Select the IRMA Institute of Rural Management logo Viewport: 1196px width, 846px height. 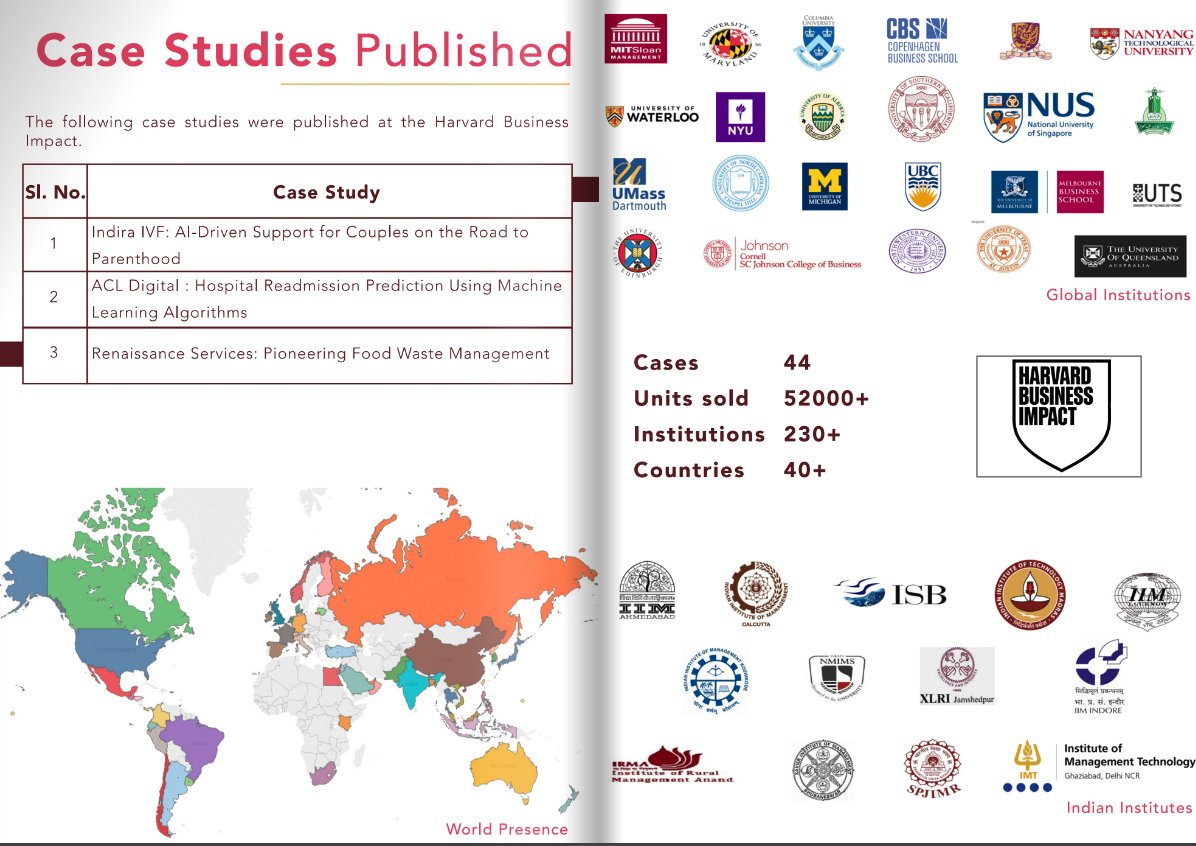click(x=672, y=764)
